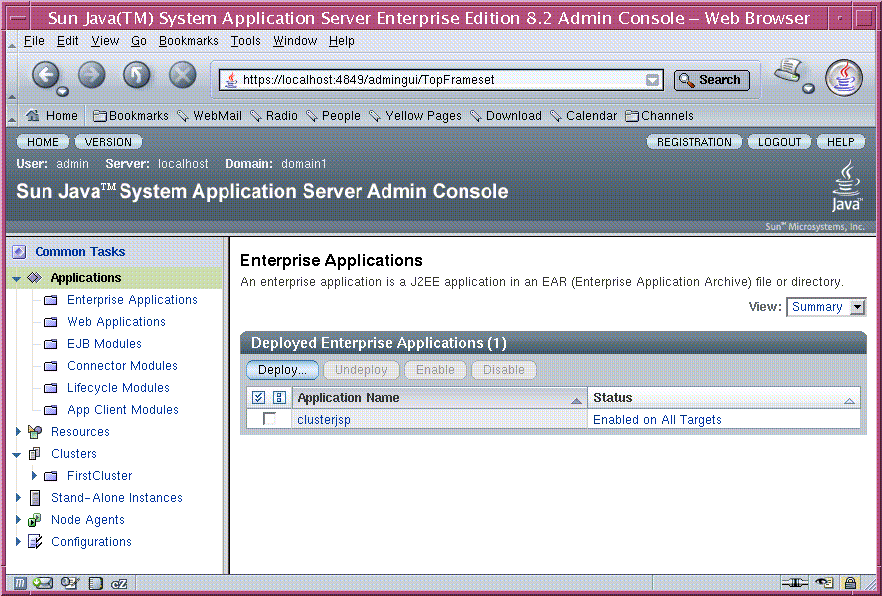The width and height of the screenshot is (882, 596).
Task: Open the Go menu
Action: [x=138, y=41]
